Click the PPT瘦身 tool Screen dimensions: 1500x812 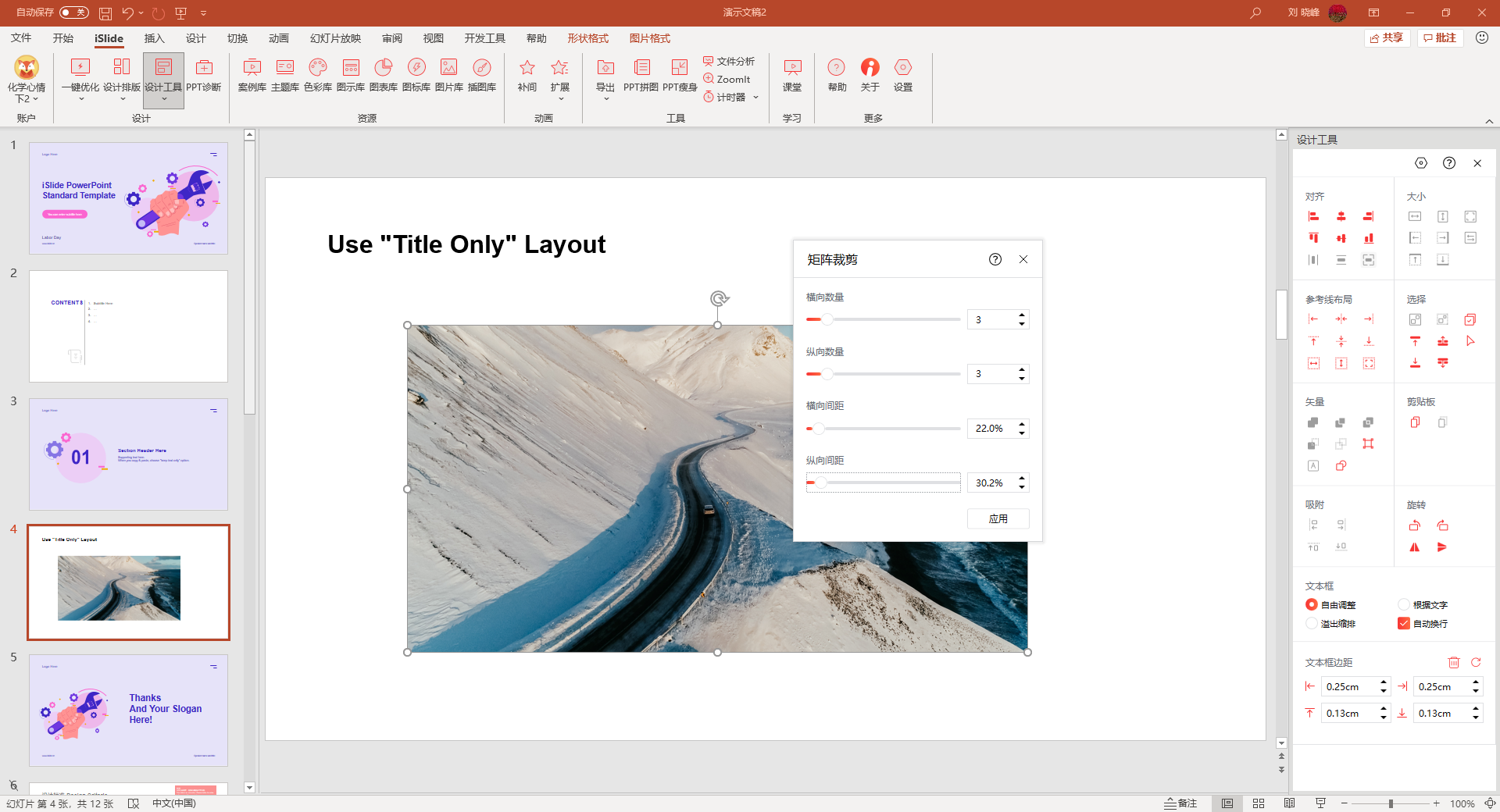(x=679, y=75)
